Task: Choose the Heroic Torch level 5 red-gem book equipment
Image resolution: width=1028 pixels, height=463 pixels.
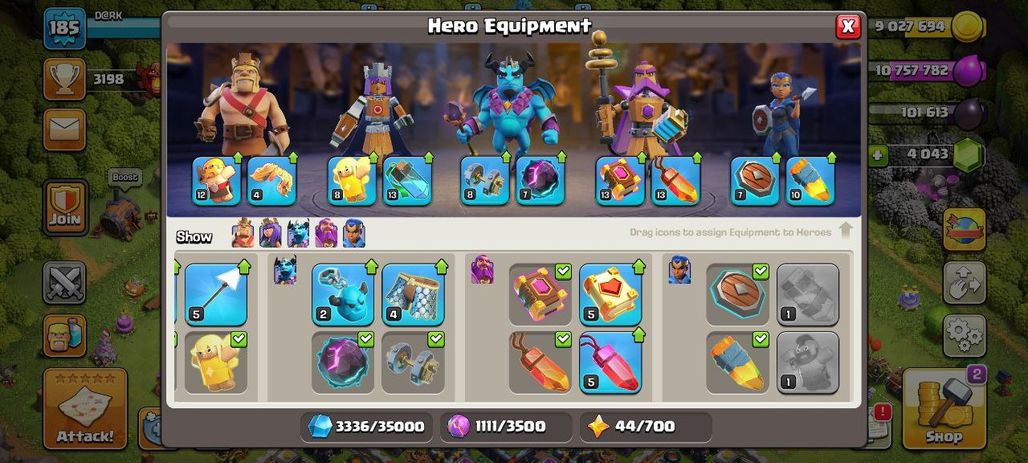Action: pos(610,294)
